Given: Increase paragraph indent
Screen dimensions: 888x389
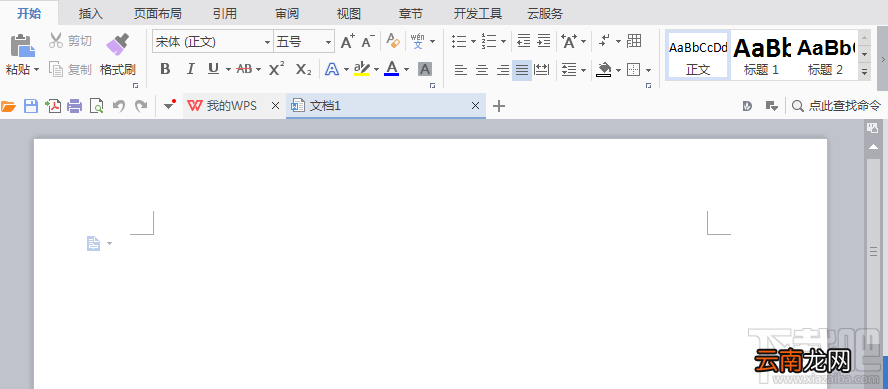Looking at the screenshot, I should 544,41.
